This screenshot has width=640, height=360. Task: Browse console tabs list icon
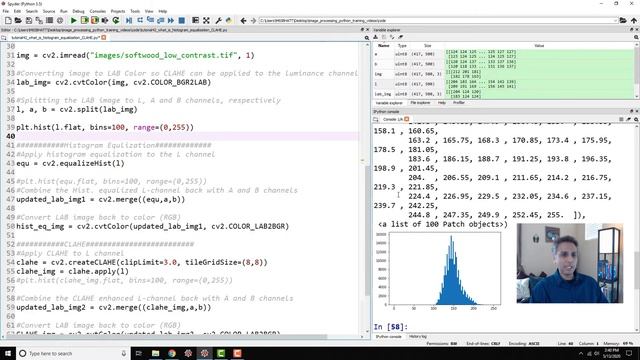coord(376,119)
